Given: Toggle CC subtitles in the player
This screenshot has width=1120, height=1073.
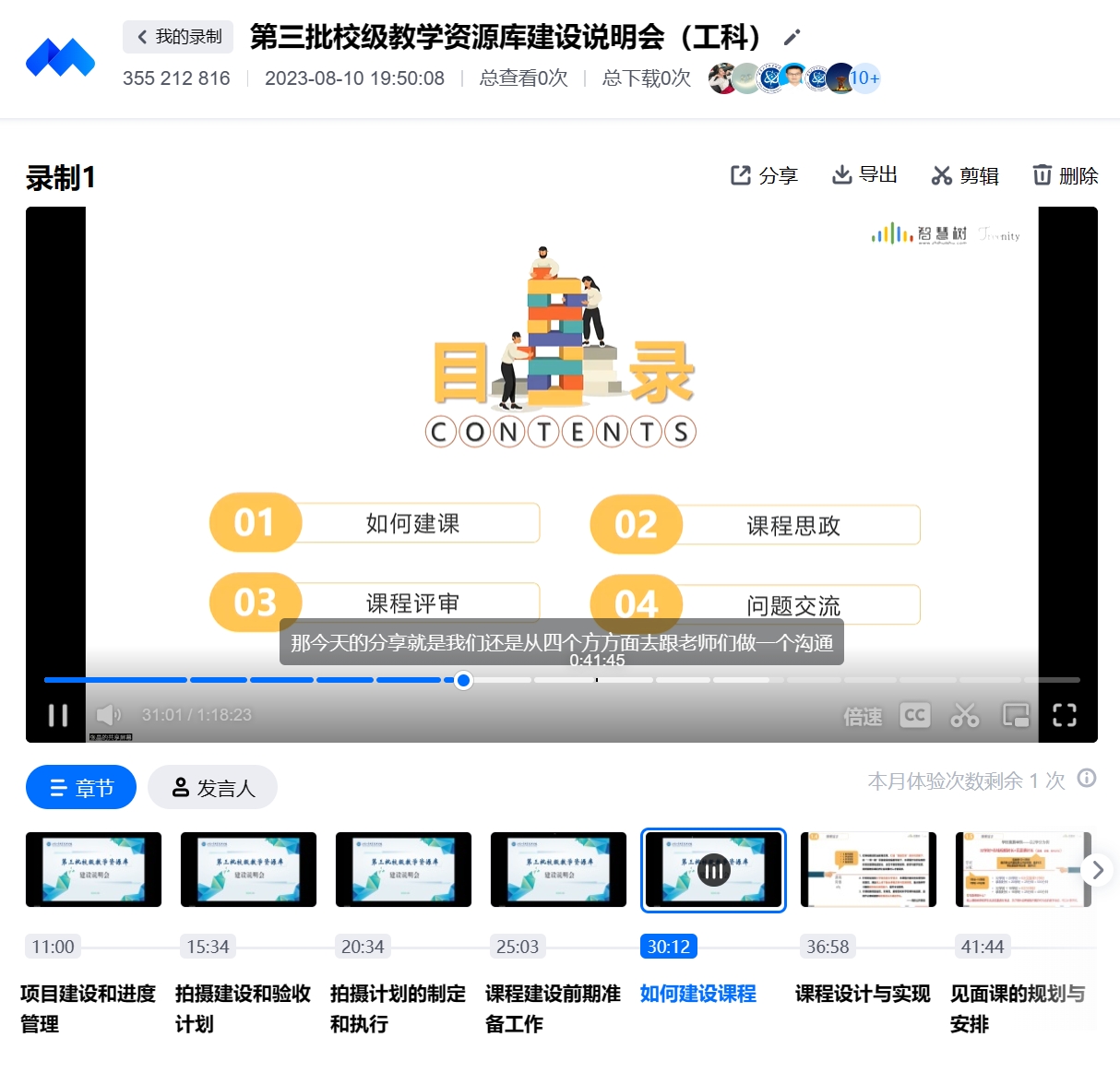Looking at the screenshot, I should [914, 715].
